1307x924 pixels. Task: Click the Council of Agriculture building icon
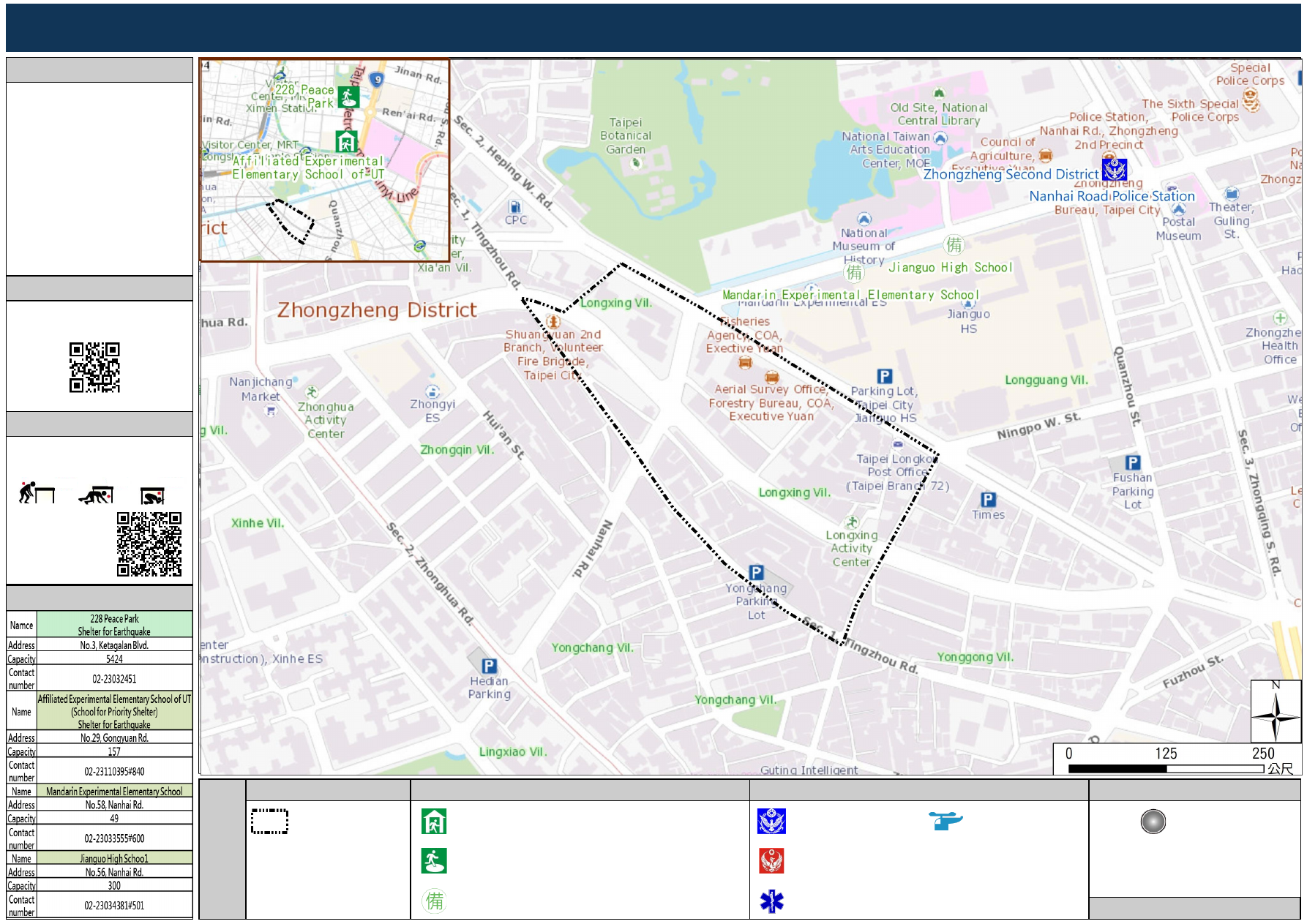coord(1046,154)
